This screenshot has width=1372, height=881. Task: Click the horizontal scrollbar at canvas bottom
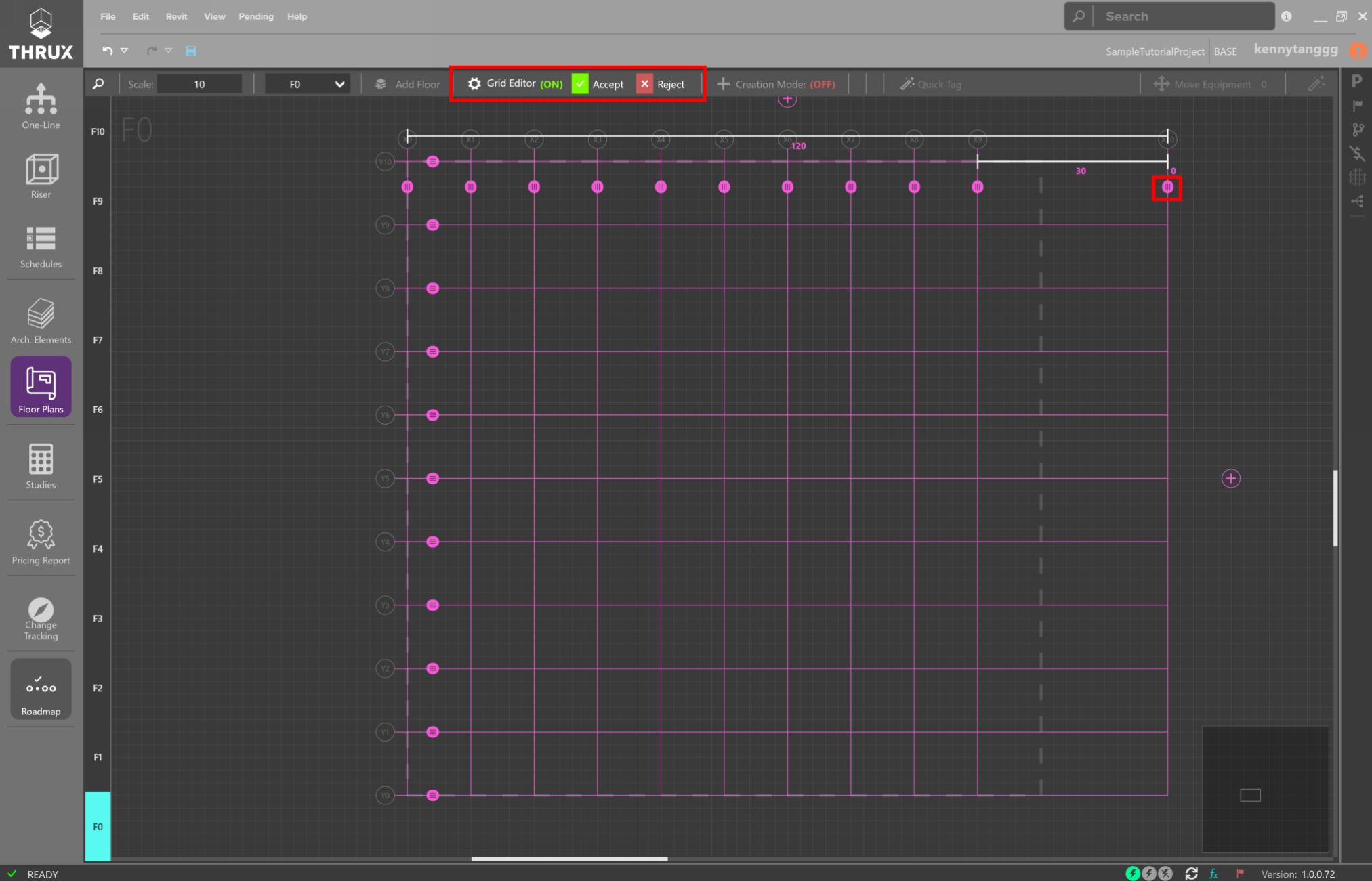(569, 859)
